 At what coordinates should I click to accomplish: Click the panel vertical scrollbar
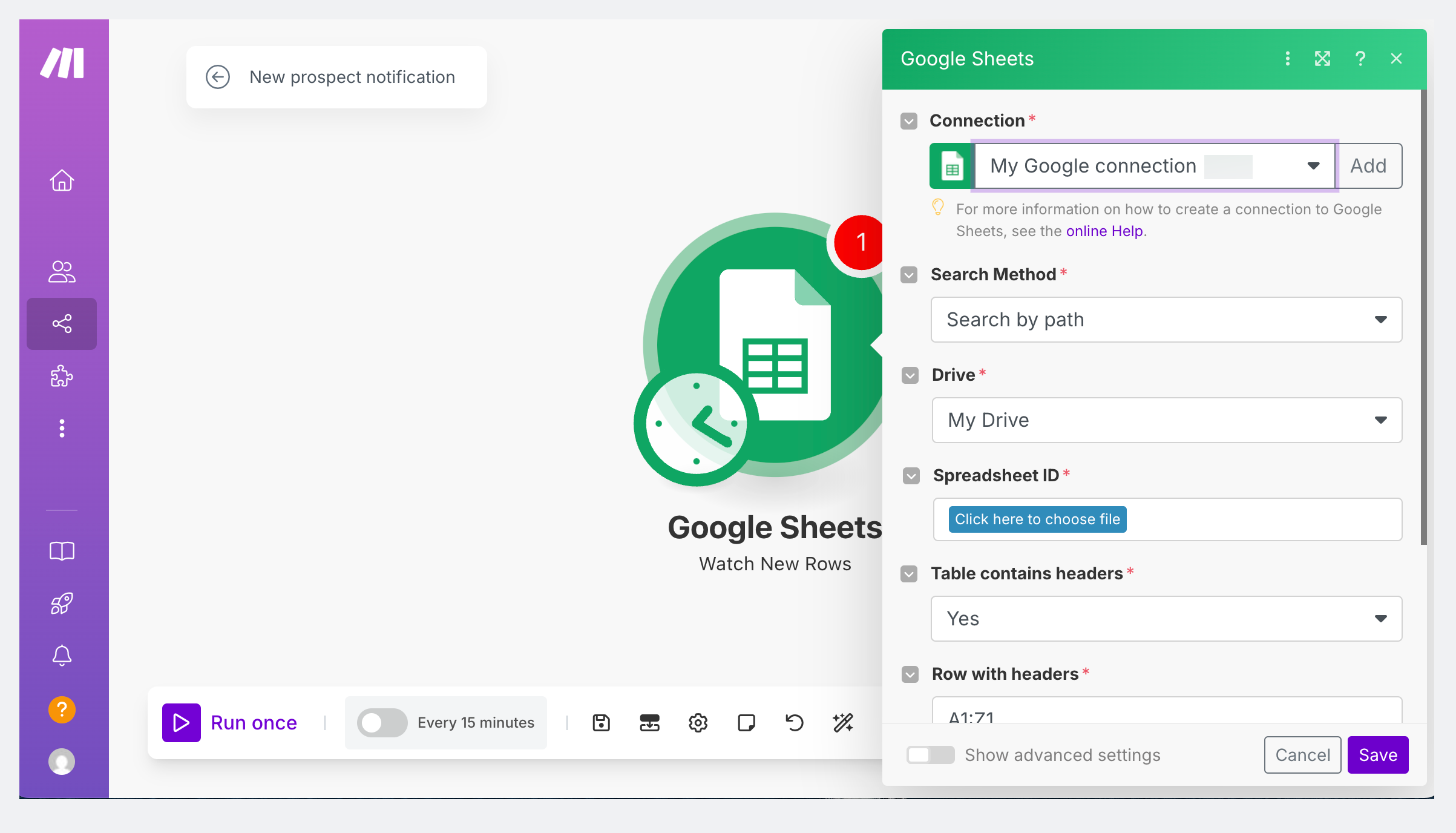click(1423, 317)
